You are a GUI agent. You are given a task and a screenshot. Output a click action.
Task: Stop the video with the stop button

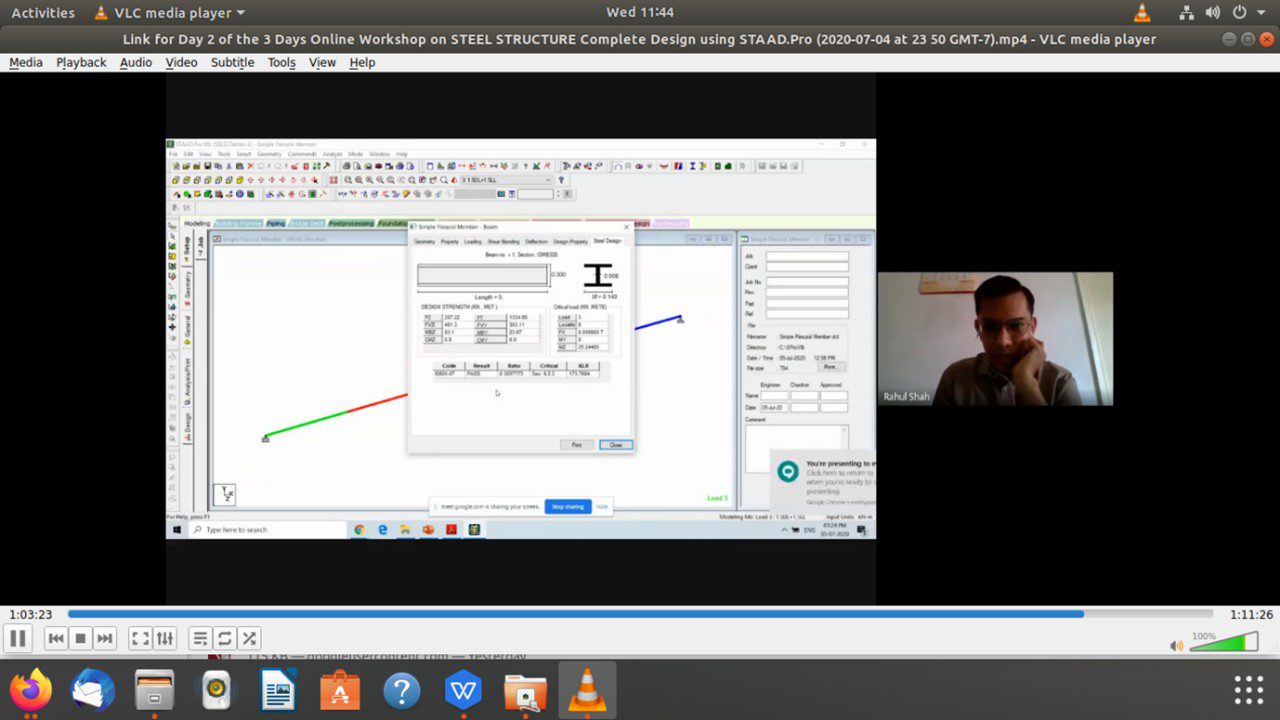(81, 638)
